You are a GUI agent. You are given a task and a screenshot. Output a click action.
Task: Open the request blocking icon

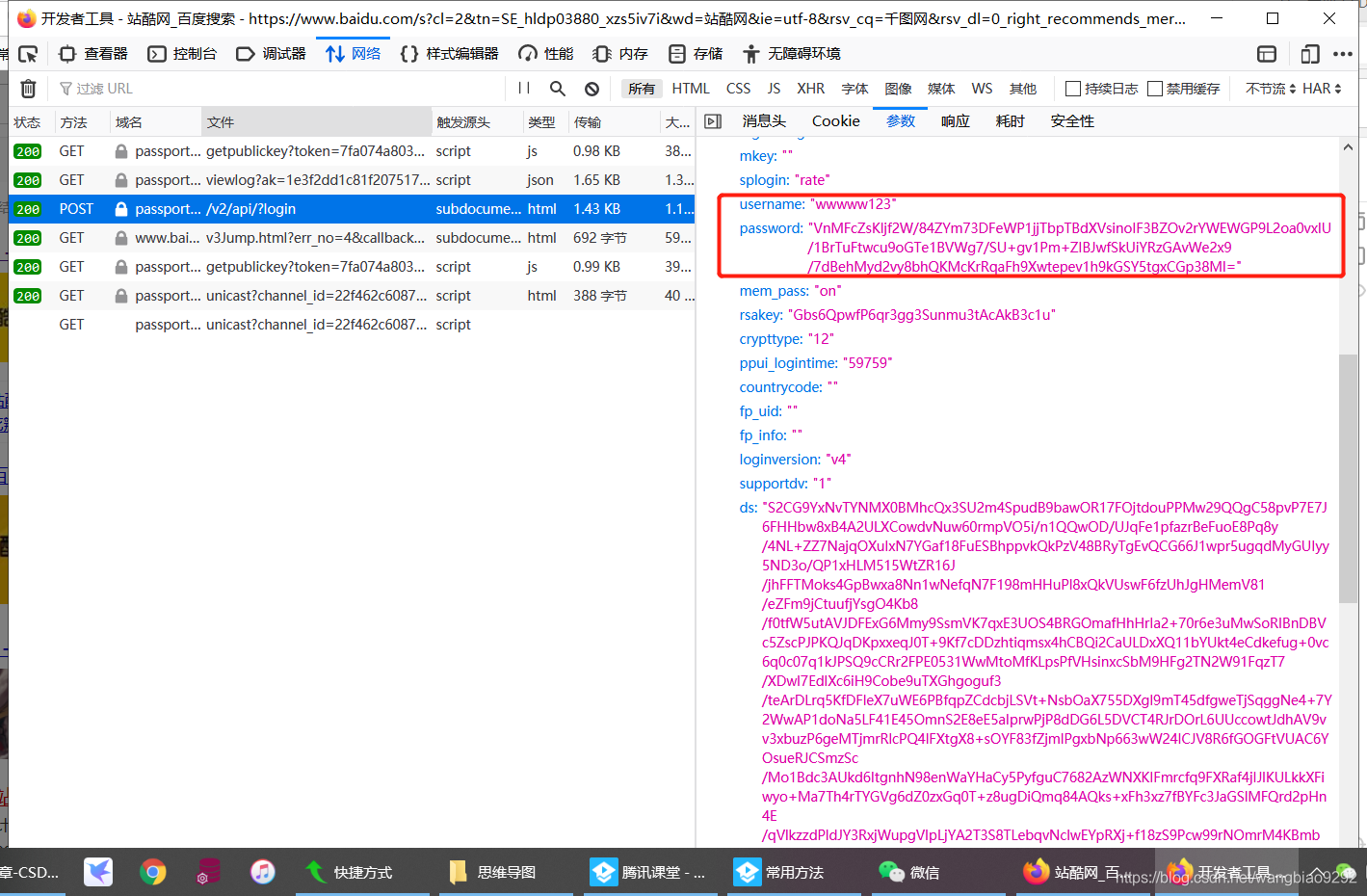[591, 89]
